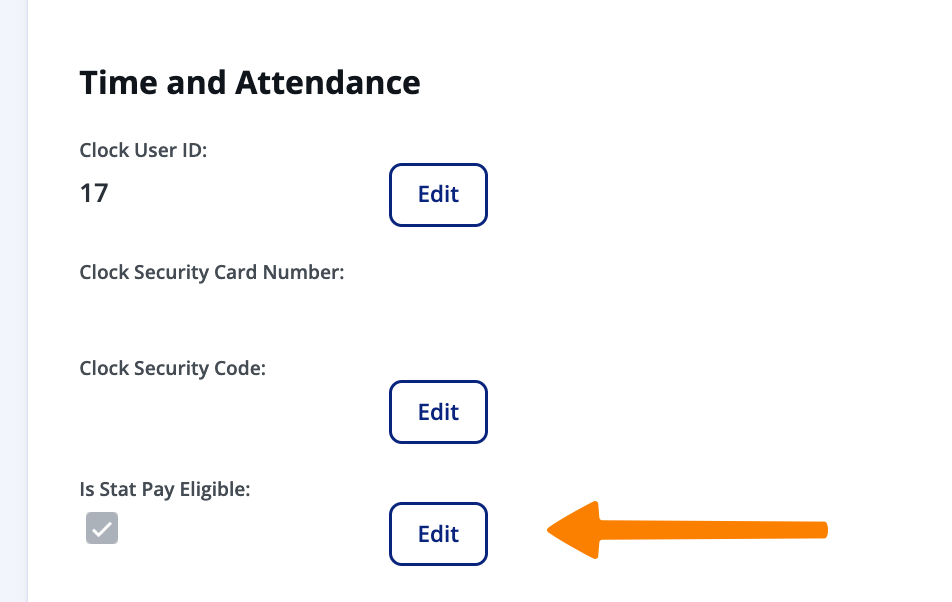Toggle the Is Stat Pay Eligible checkbox
The image size is (952, 602).
(102, 529)
